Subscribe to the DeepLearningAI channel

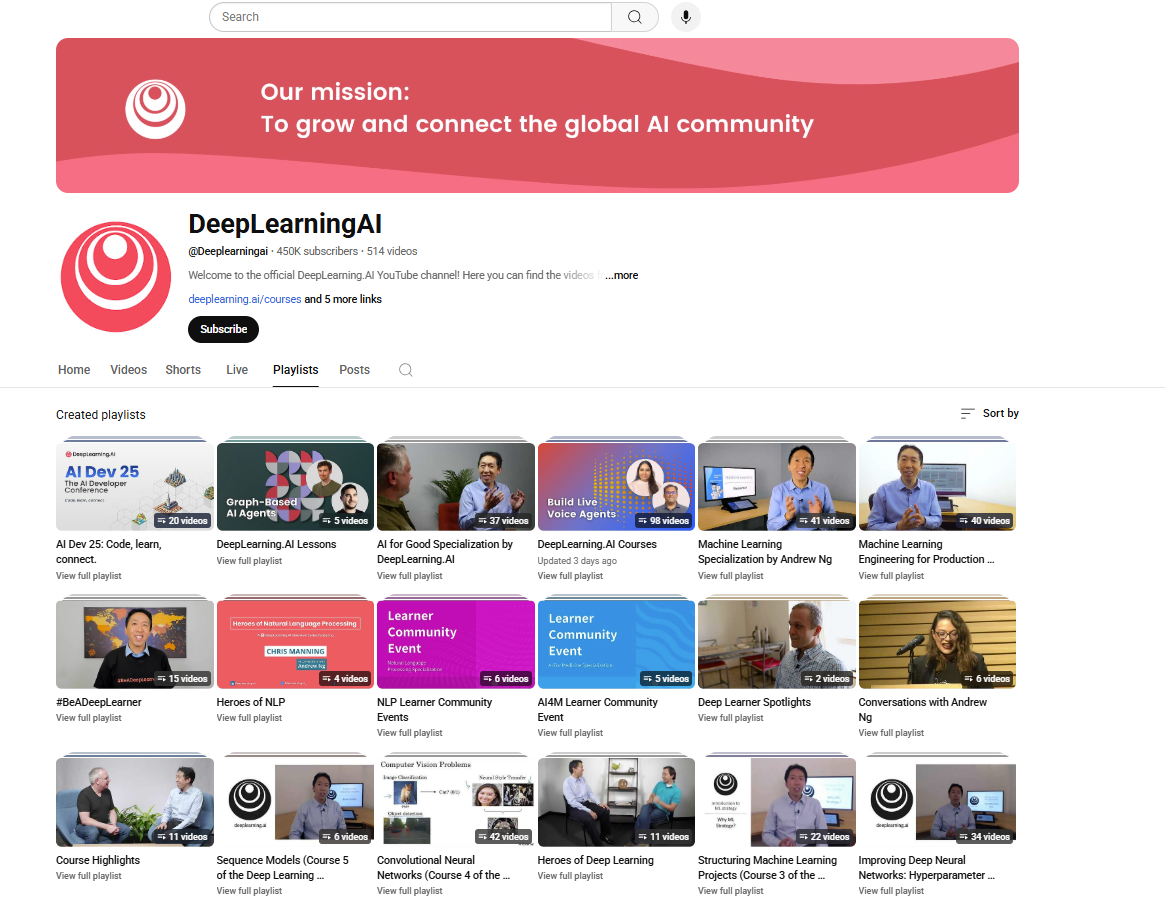click(223, 329)
